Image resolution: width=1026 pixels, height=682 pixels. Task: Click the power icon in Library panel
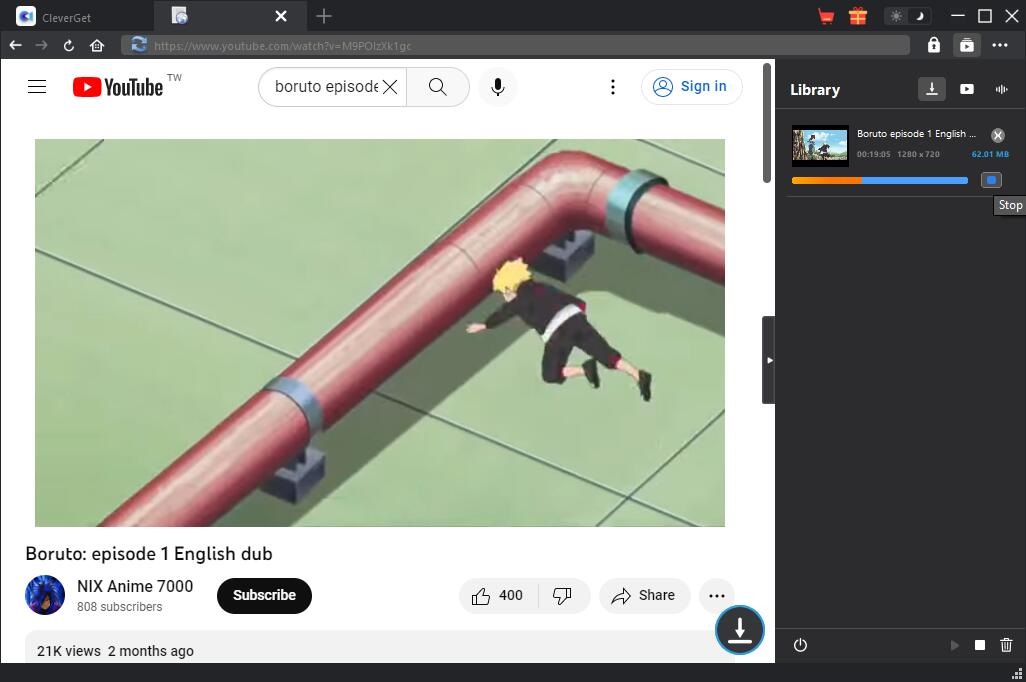[x=800, y=645]
